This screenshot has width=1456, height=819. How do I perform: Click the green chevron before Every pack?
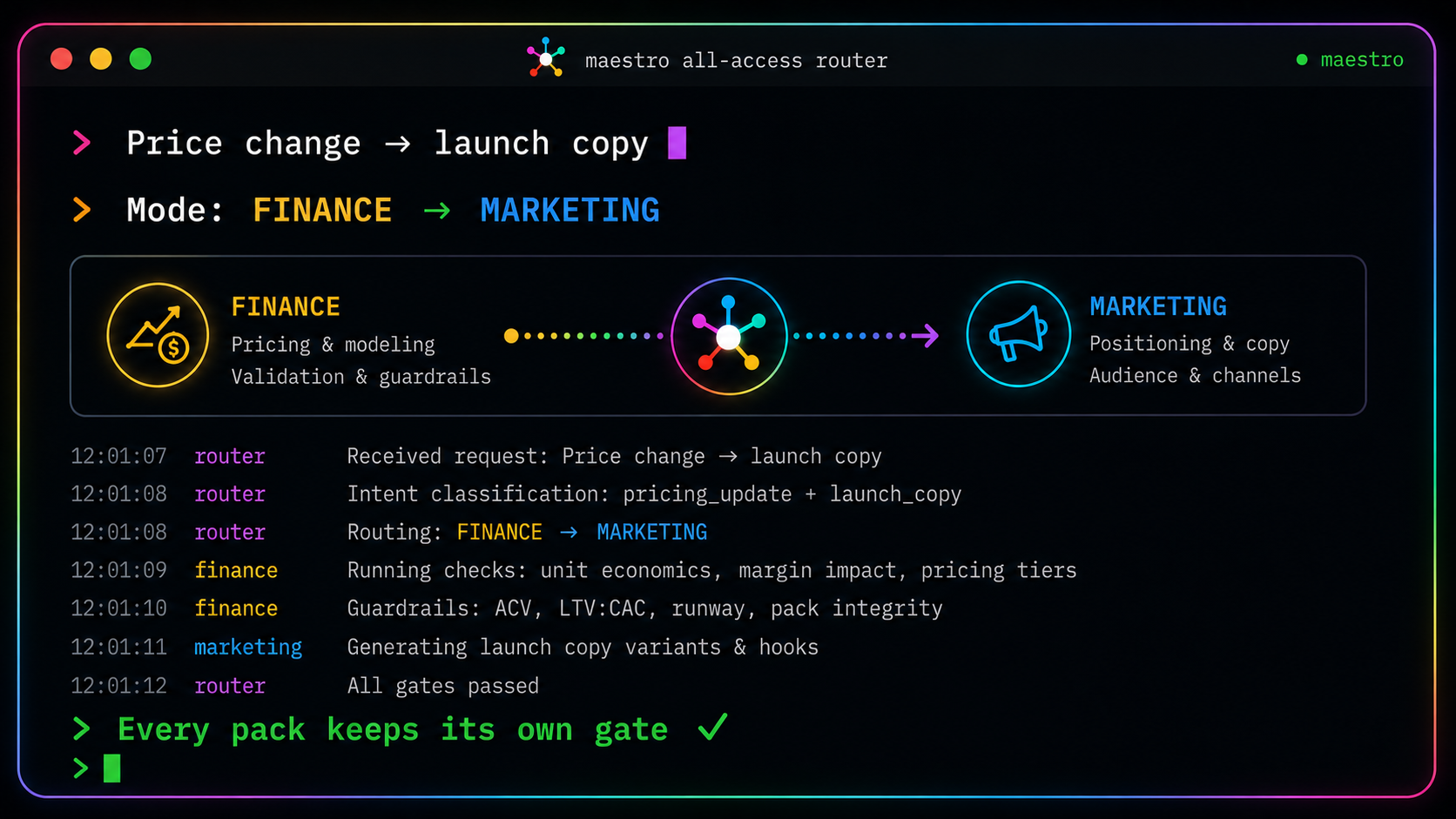click(82, 729)
